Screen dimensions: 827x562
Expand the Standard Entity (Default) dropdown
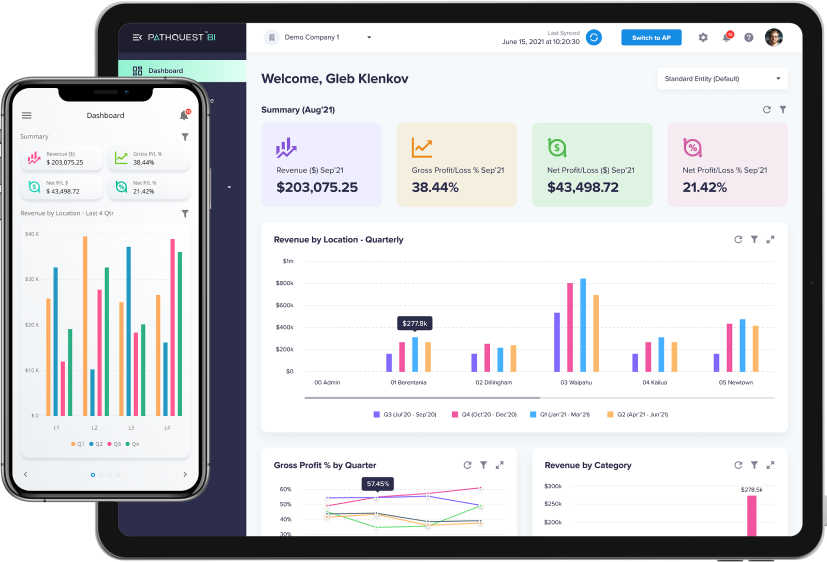pyautogui.click(x=722, y=78)
